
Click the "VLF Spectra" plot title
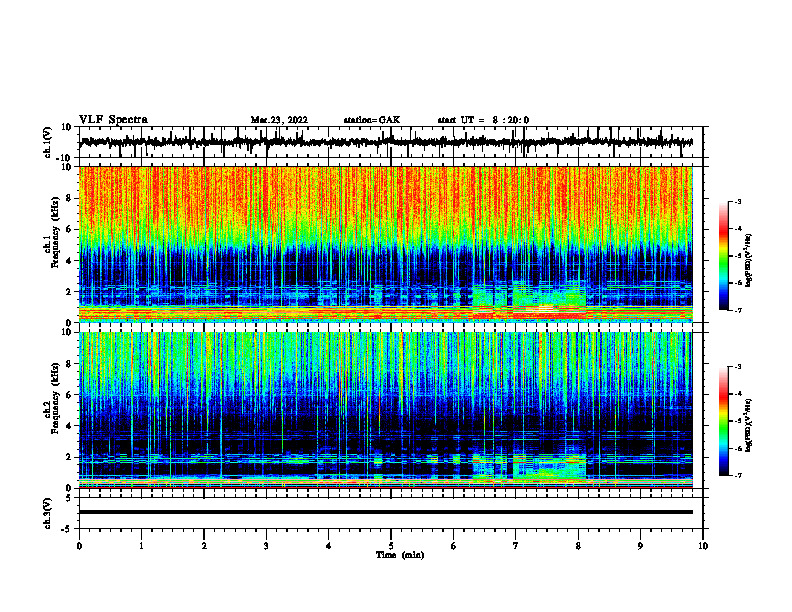(113, 120)
